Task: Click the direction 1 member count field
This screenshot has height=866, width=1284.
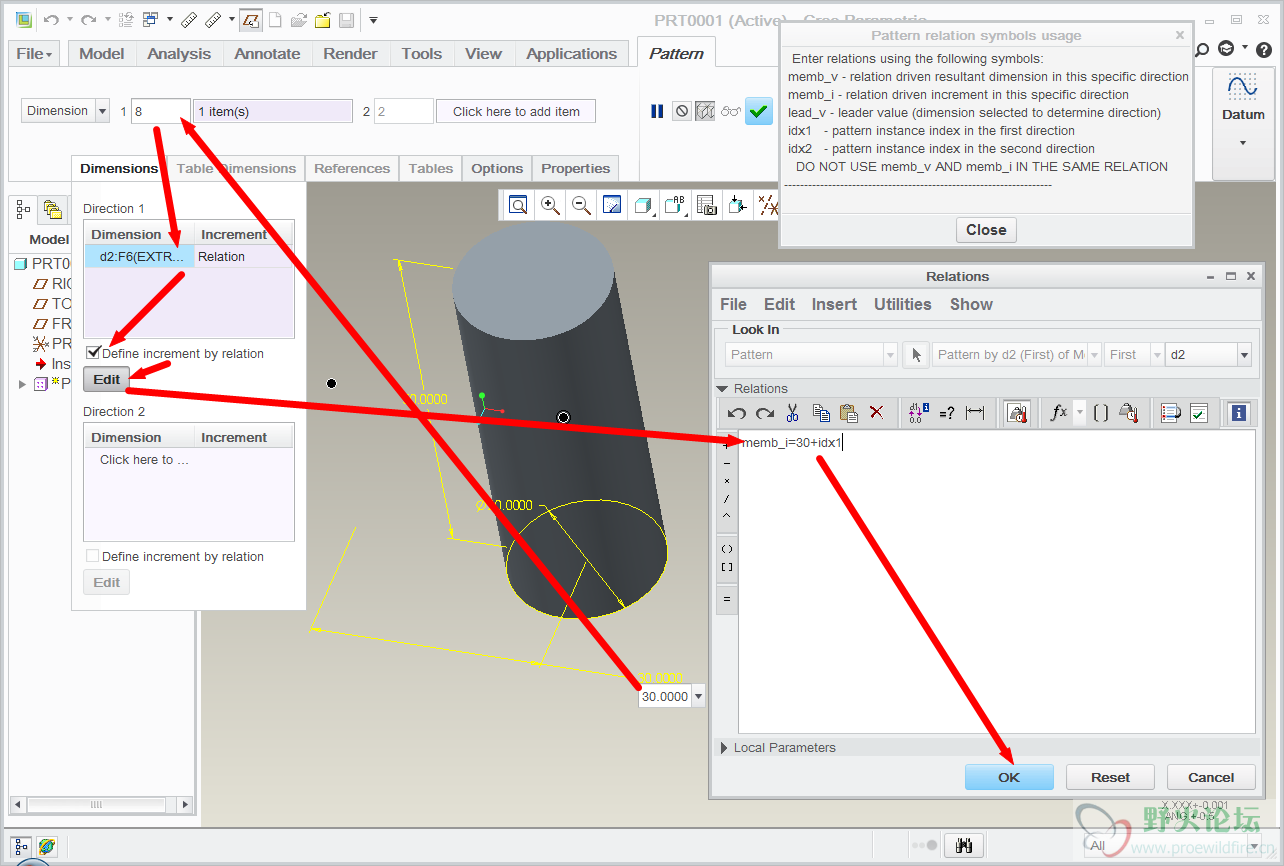Action: pos(160,111)
